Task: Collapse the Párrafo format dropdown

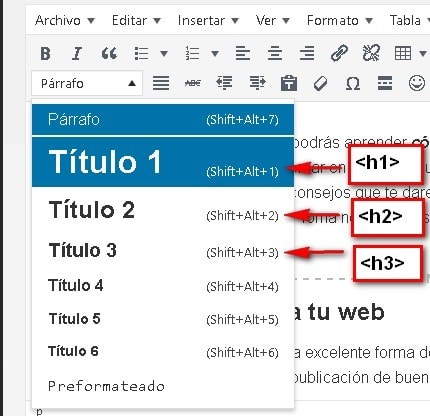Action: 87,83
